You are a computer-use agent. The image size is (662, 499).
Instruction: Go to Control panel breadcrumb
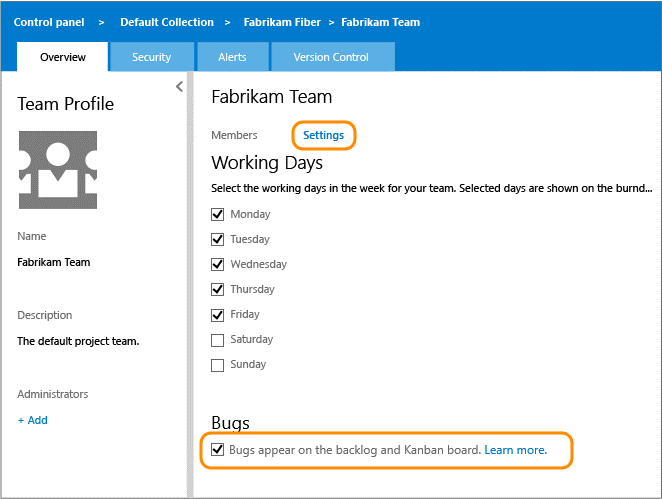pos(49,22)
